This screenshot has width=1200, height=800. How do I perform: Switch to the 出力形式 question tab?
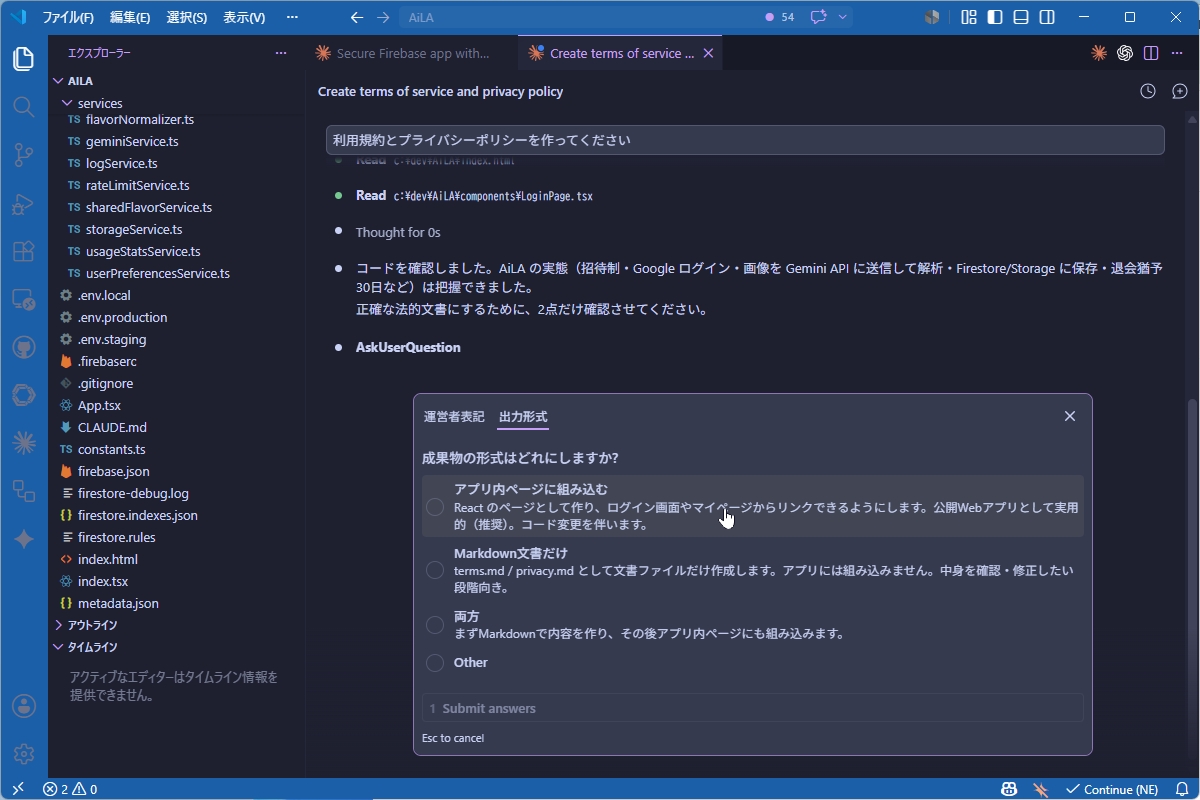point(523,417)
